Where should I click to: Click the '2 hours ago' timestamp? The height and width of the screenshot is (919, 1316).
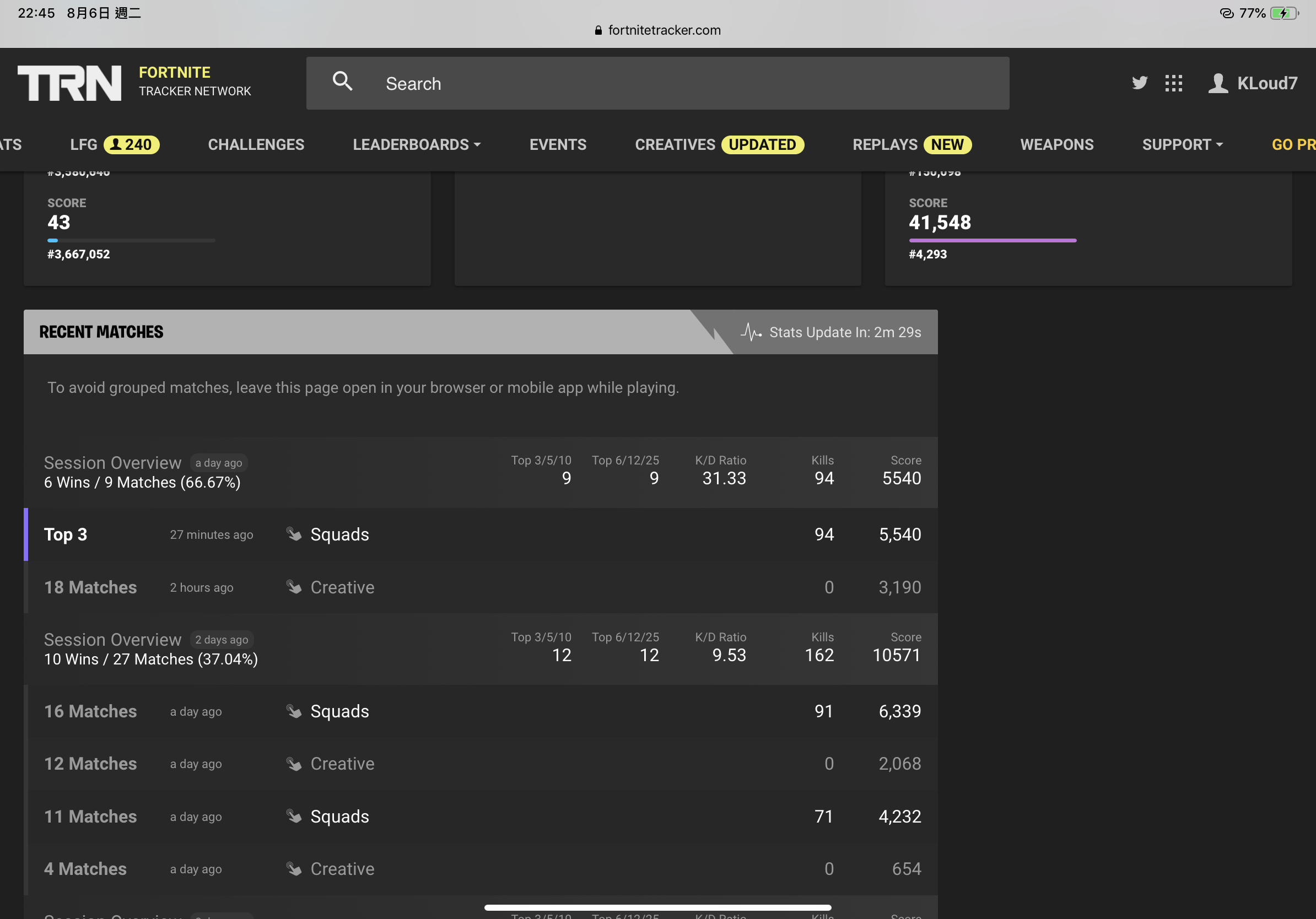(x=202, y=587)
